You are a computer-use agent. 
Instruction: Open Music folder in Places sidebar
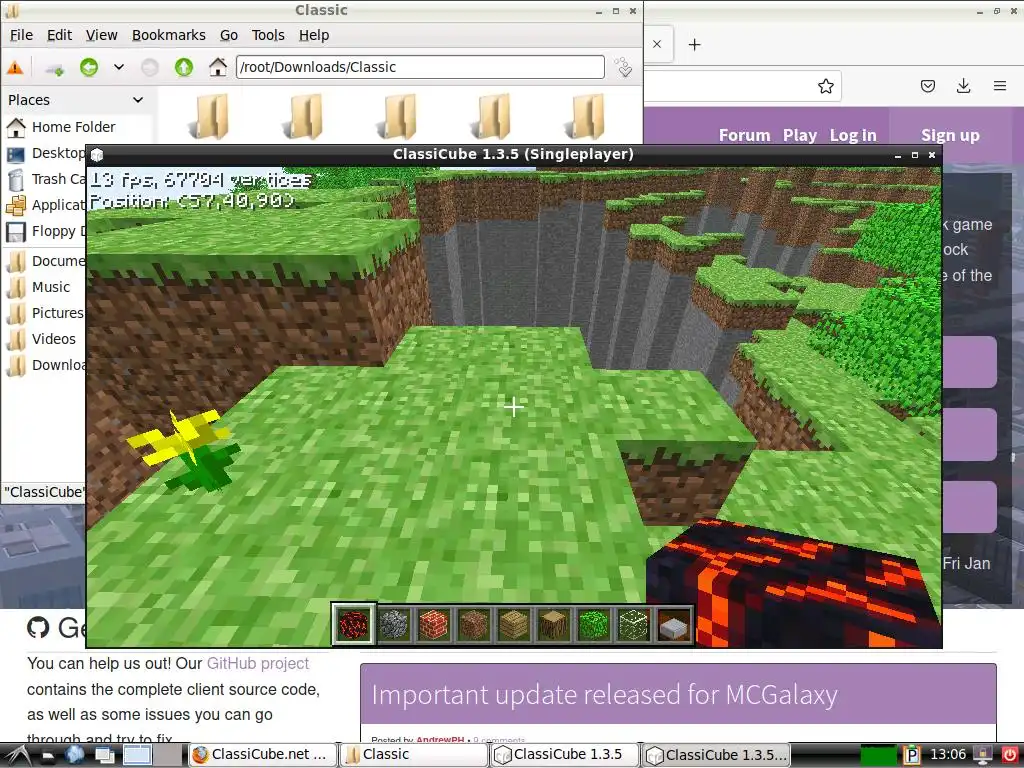[x=39, y=287]
